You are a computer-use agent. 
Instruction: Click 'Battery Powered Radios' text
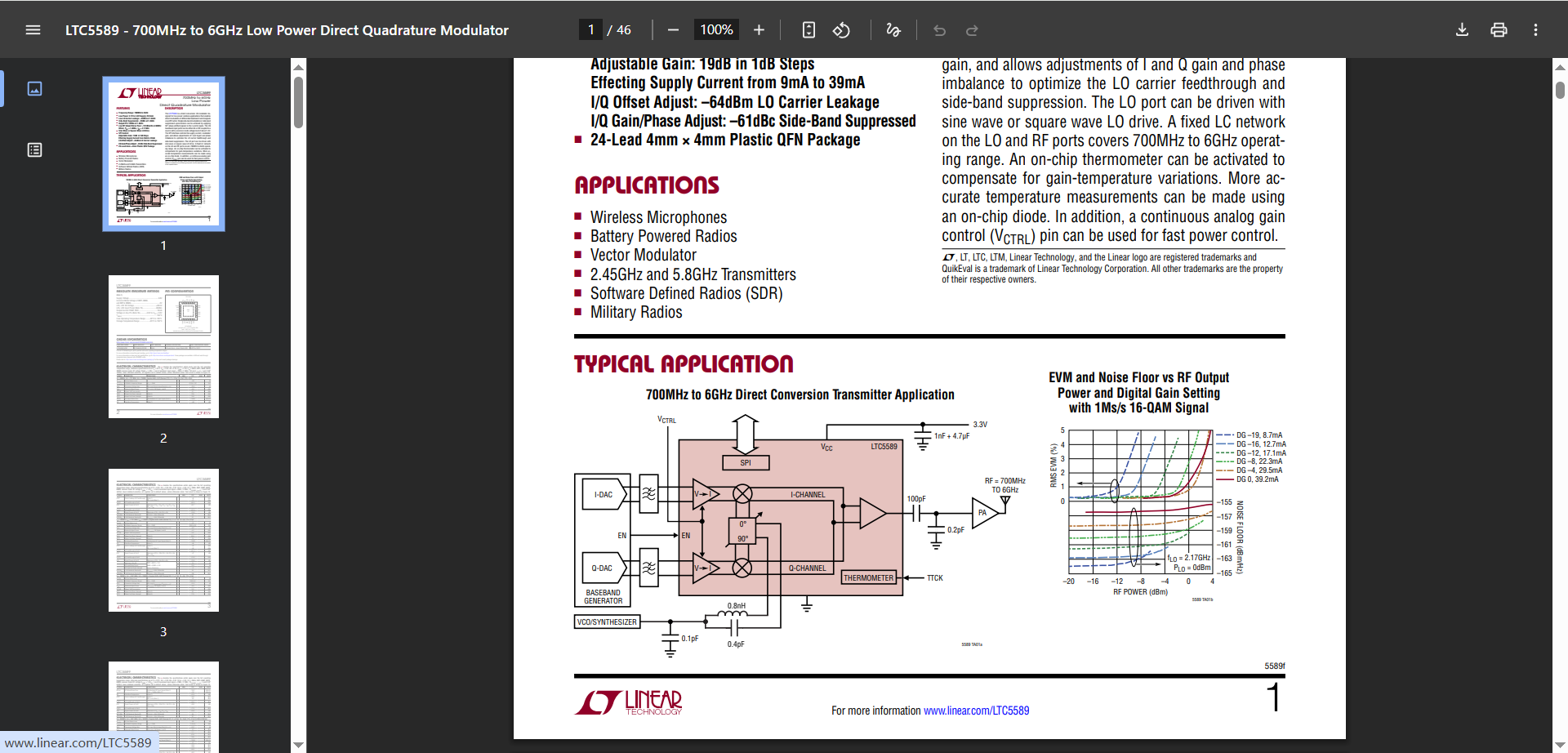click(x=663, y=236)
